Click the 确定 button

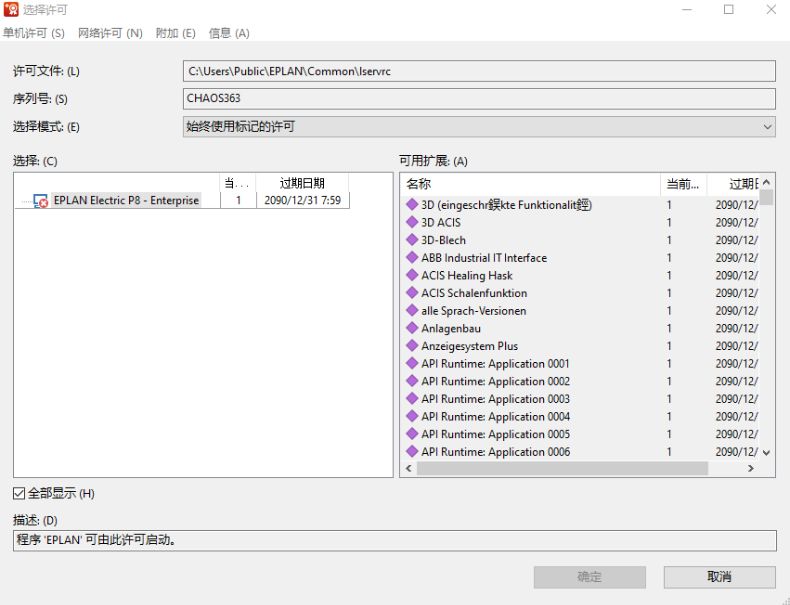[589, 577]
